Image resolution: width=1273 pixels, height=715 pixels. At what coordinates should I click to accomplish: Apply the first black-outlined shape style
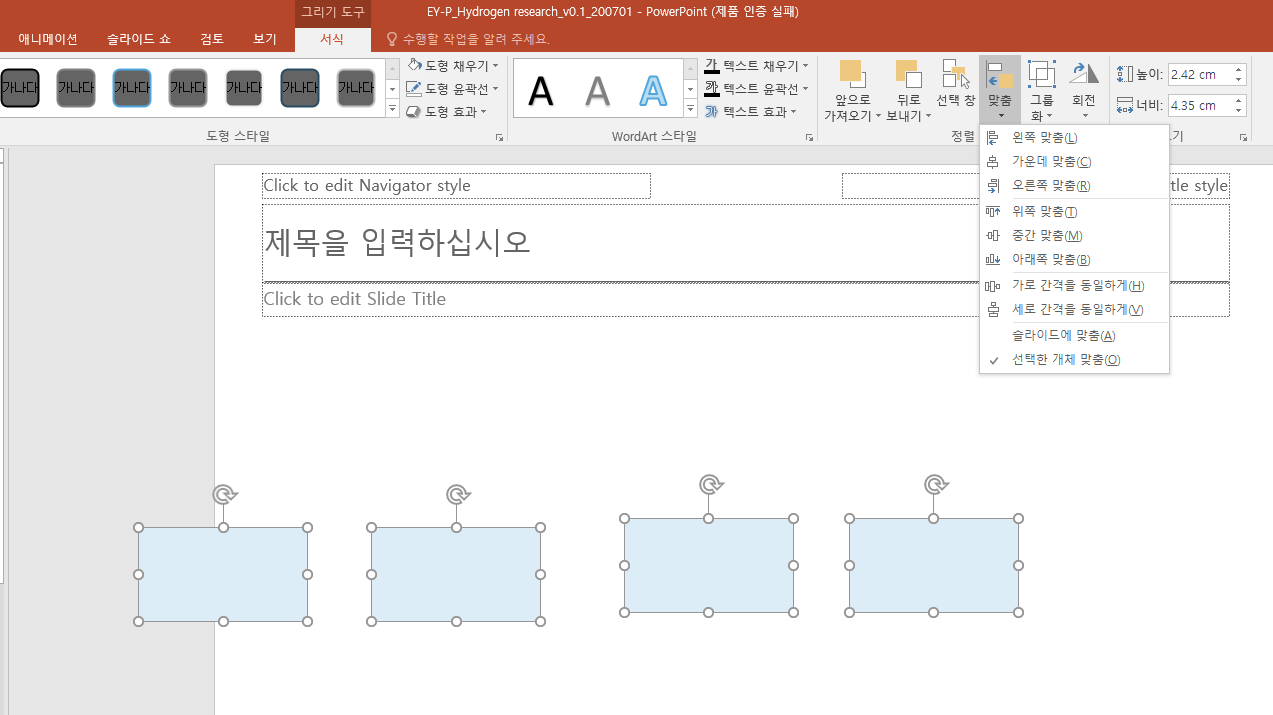tap(20, 88)
